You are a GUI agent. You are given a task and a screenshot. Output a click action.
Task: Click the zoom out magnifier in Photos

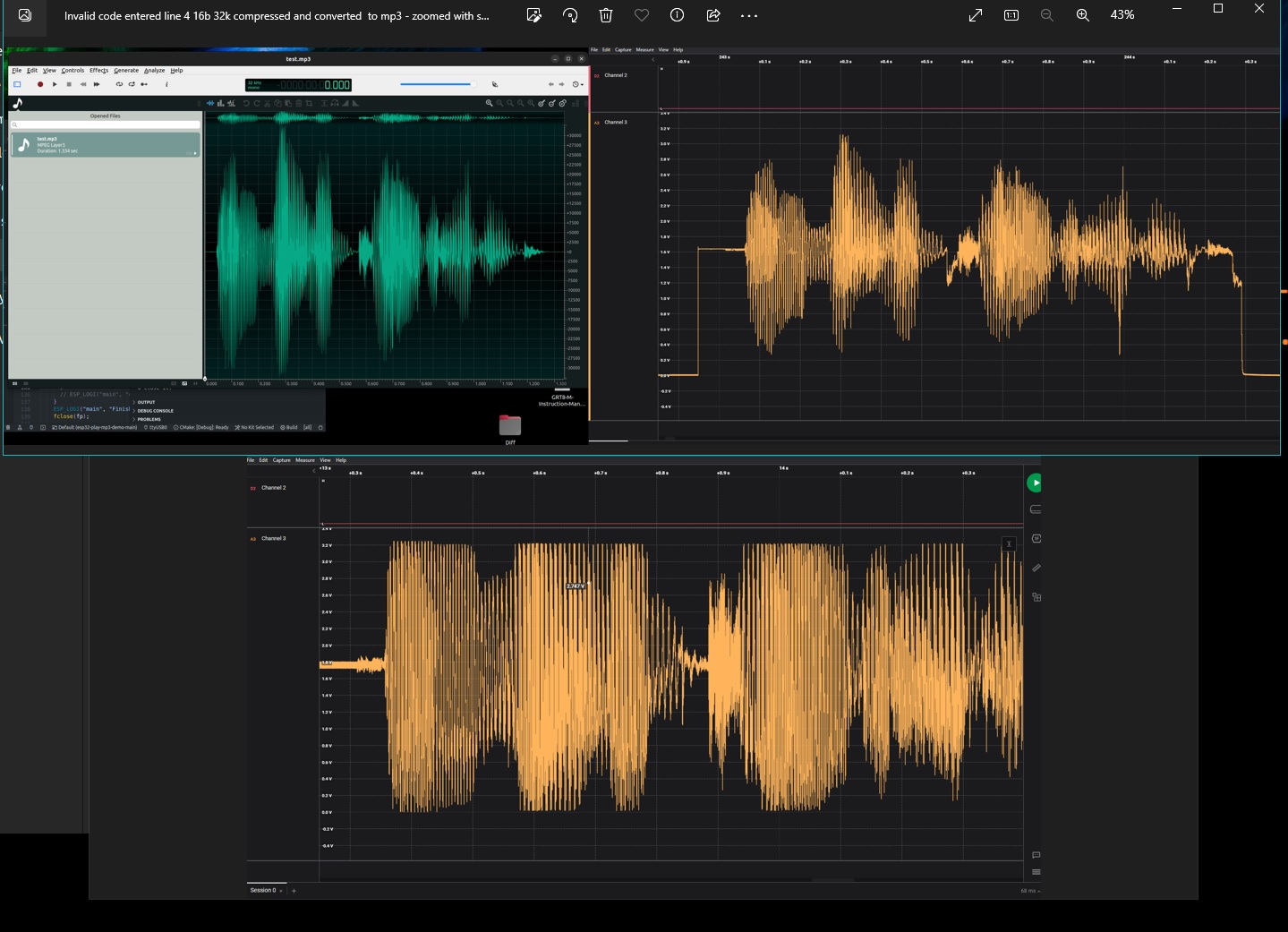(x=1047, y=15)
